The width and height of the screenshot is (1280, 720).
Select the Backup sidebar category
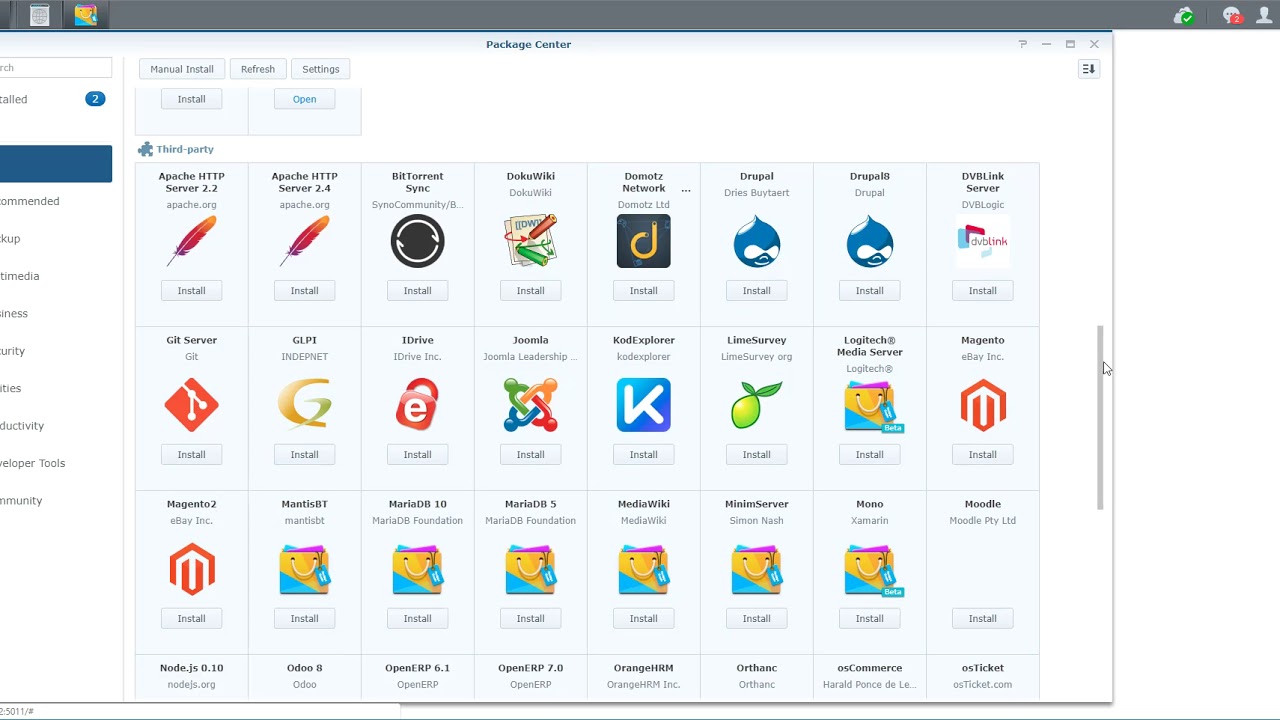56,238
